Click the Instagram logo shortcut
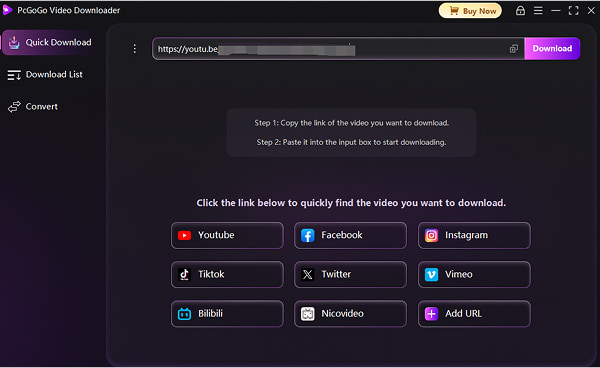Screen dimensions: 600x368 pos(431,235)
